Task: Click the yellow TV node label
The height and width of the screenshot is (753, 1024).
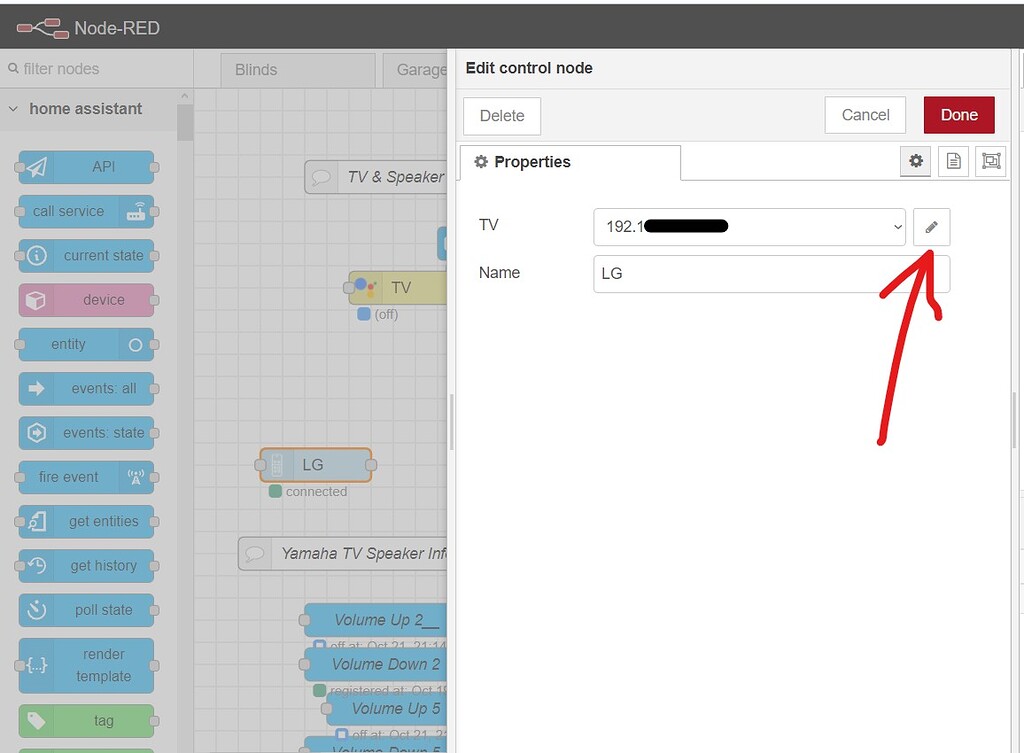Action: (401, 287)
